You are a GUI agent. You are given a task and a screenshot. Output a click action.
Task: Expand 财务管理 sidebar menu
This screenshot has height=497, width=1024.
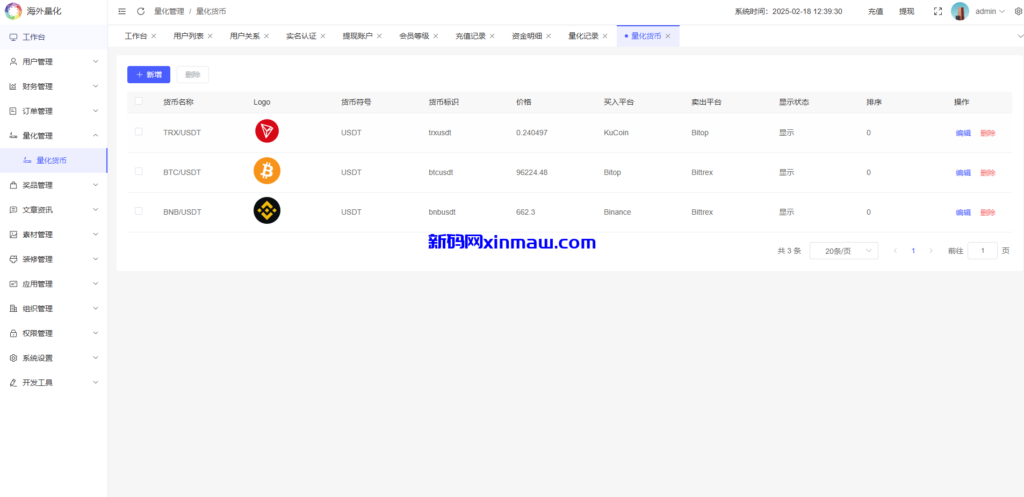click(x=54, y=86)
